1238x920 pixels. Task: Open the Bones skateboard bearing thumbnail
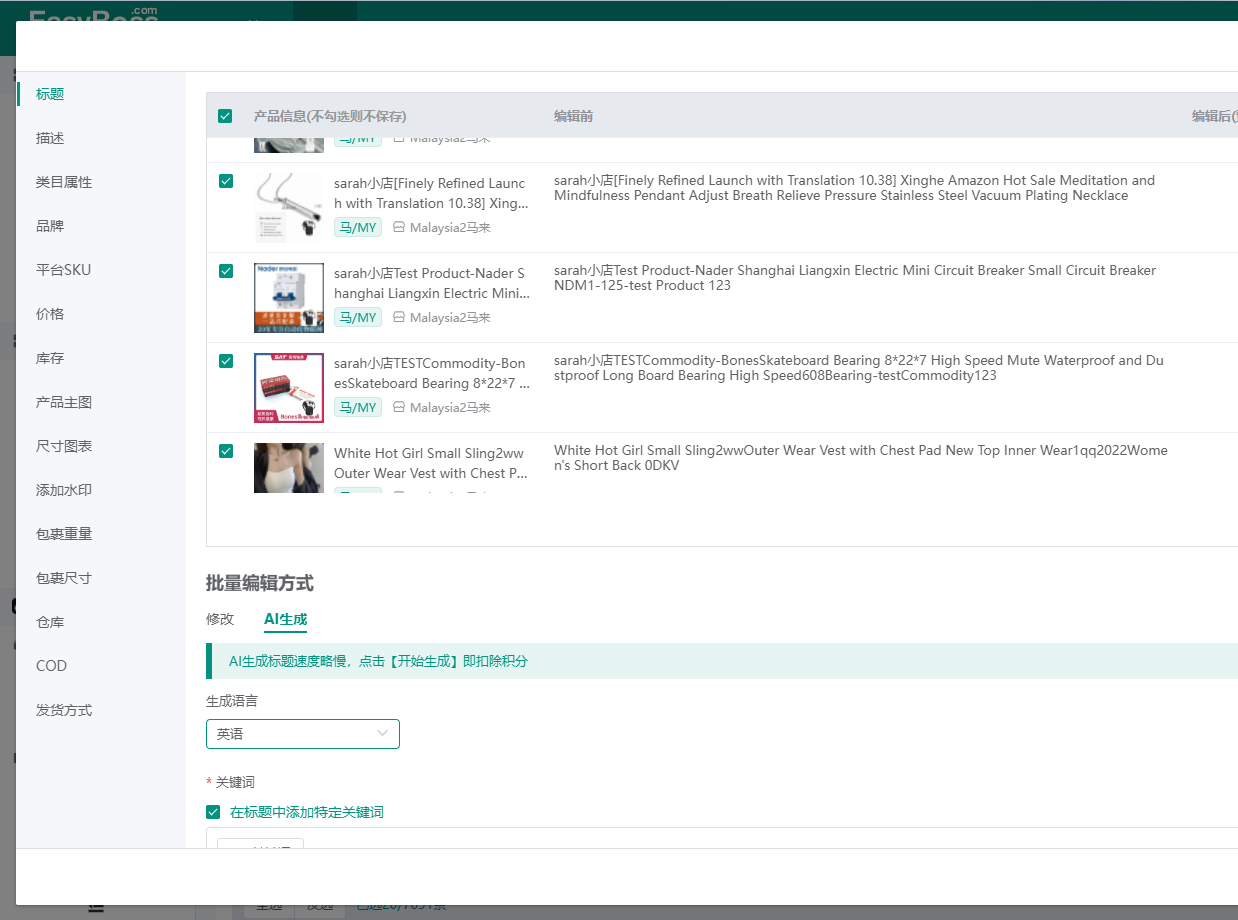click(289, 388)
